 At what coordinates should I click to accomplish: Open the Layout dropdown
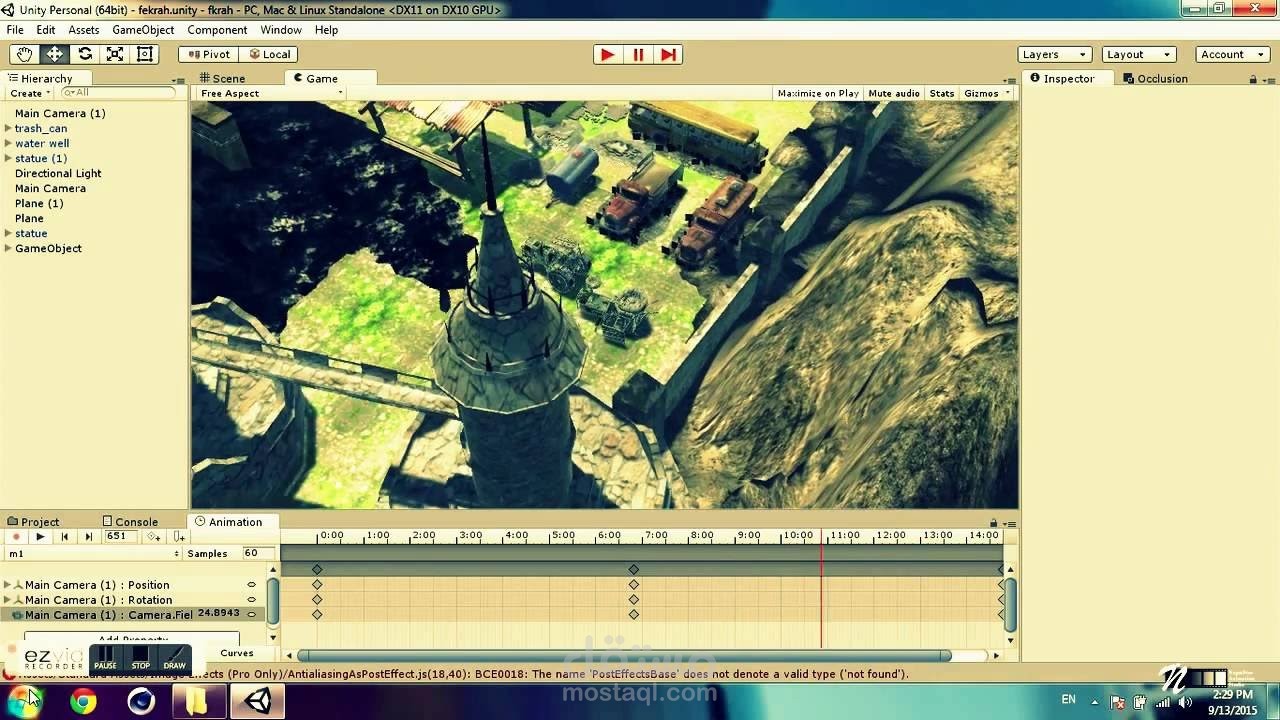(x=1138, y=54)
